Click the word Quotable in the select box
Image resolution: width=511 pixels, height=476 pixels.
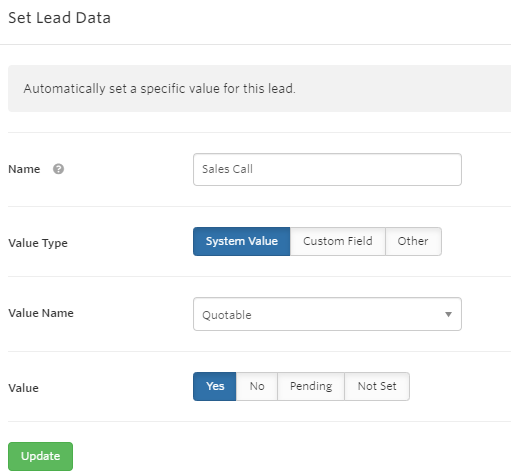click(x=227, y=315)
